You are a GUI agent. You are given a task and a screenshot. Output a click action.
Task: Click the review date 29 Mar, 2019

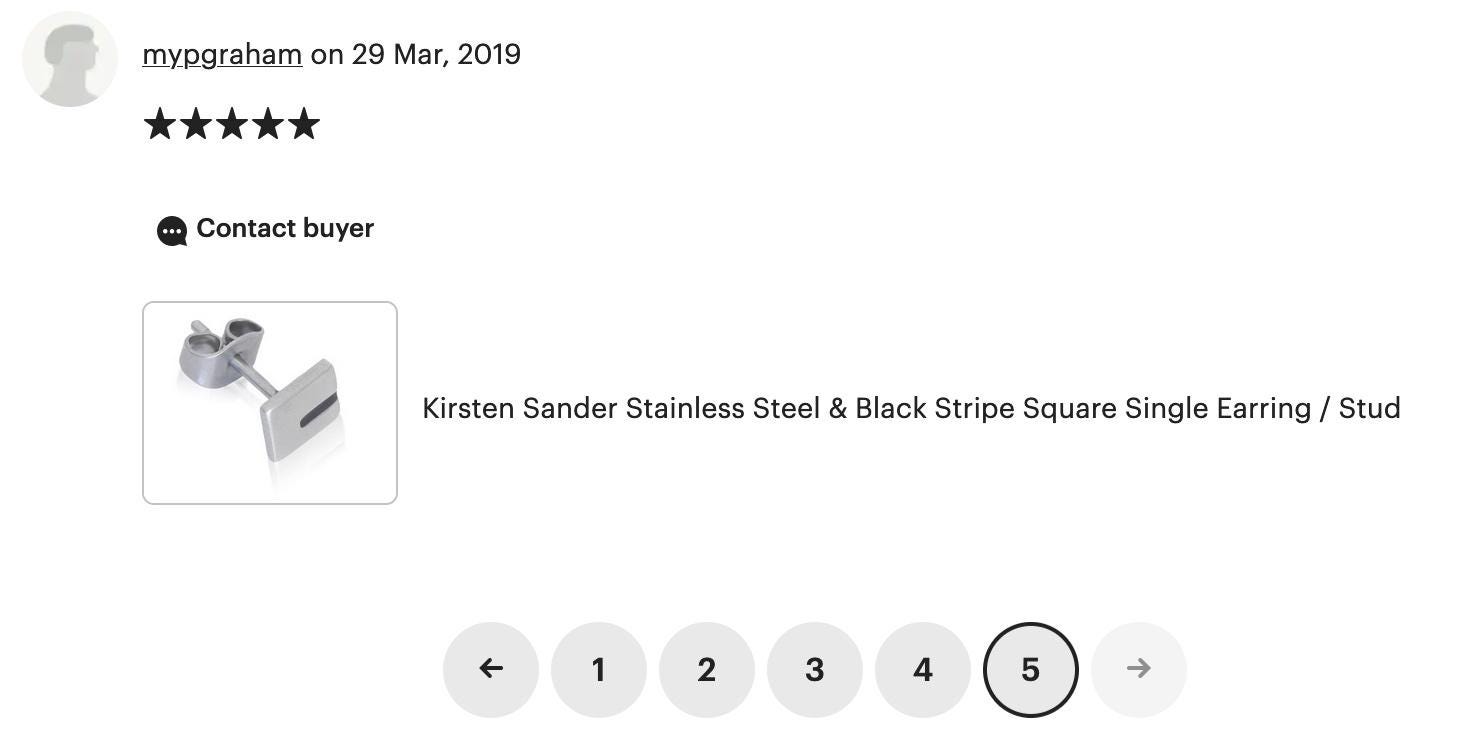[x=436, y=54]
